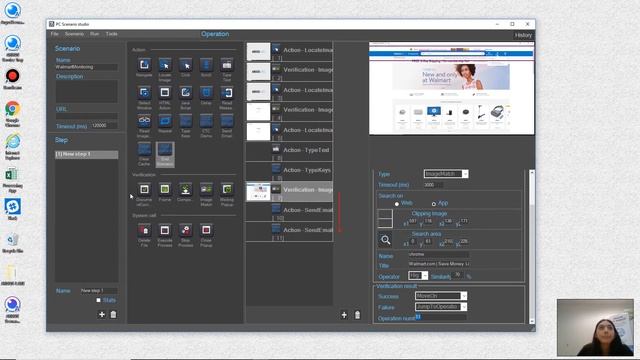Select the Click action icon
Screen dimensions: 640x360
pos(186,64)
